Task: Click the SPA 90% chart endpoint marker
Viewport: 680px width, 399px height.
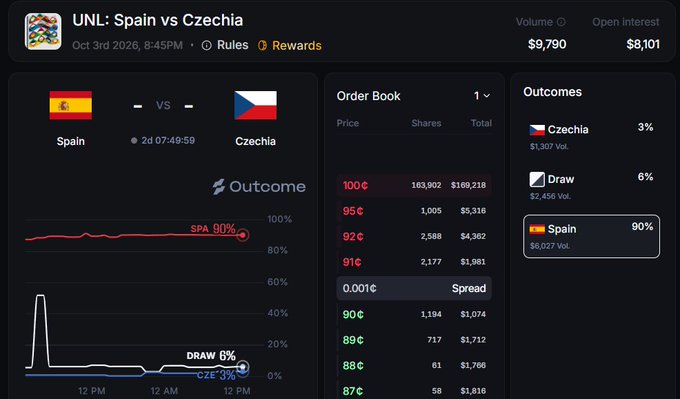Action: pyautogui.click(x=243, y=235)
